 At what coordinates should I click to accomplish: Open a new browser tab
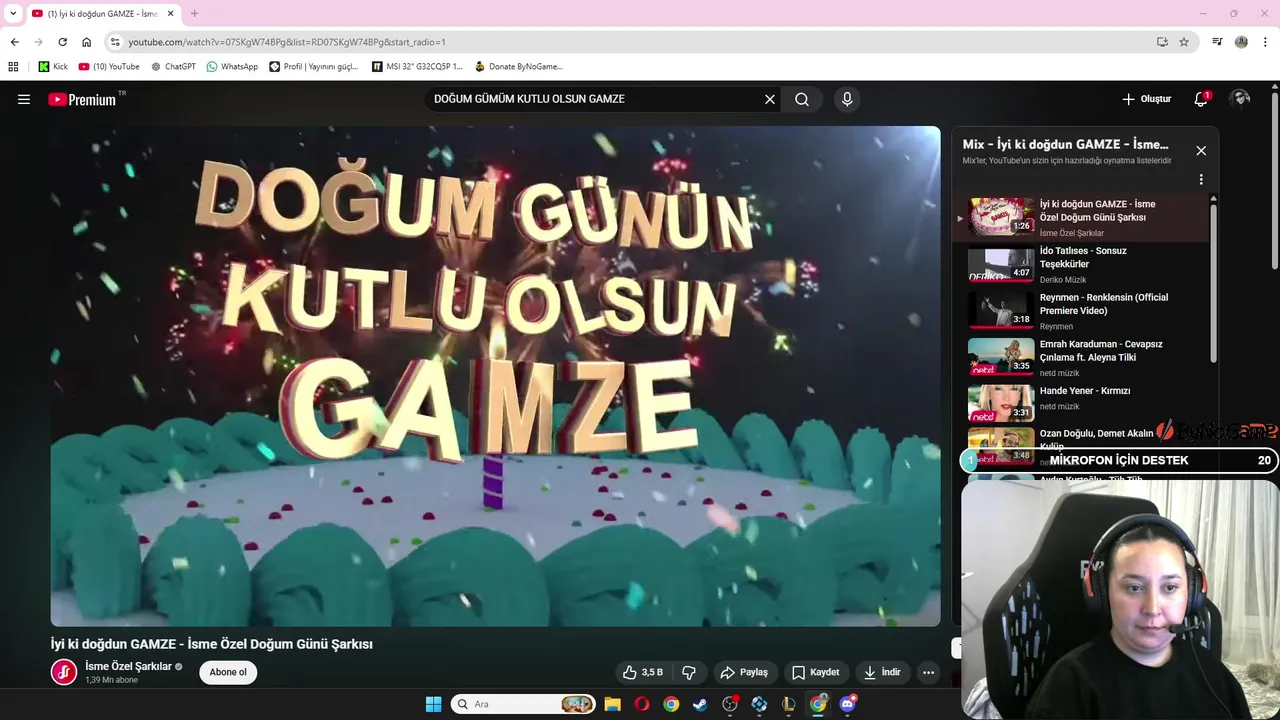(x=194, y=13)
